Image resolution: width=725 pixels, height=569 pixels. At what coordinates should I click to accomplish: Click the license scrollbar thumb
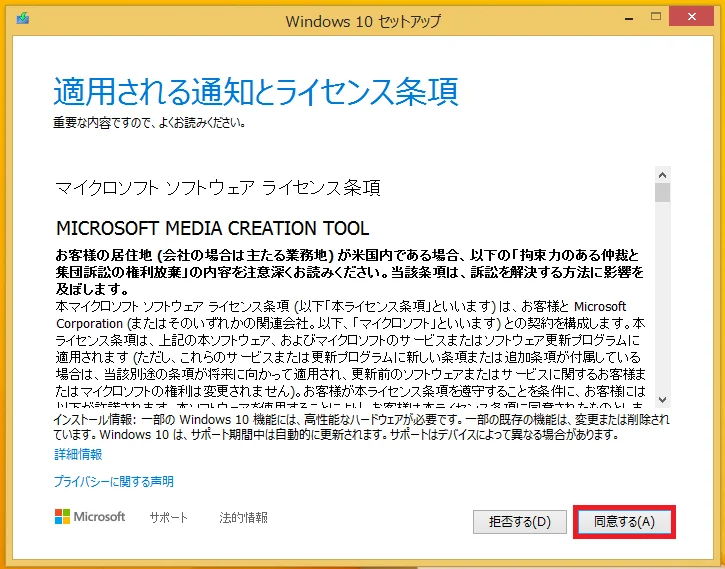661,193
